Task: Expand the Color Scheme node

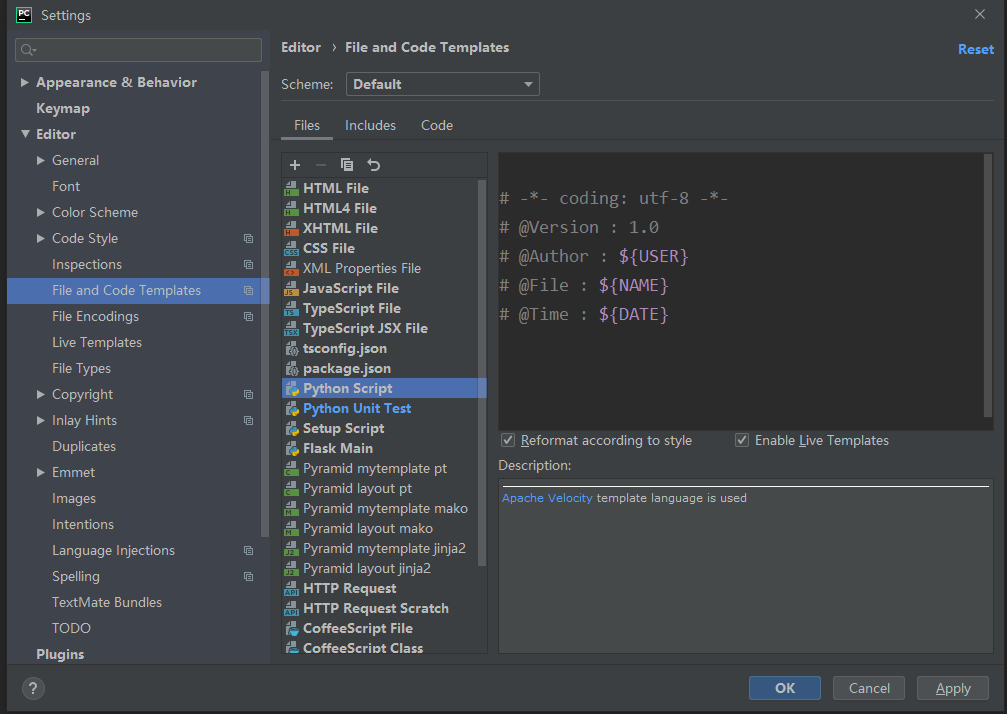Action: (x=40, y=212)
